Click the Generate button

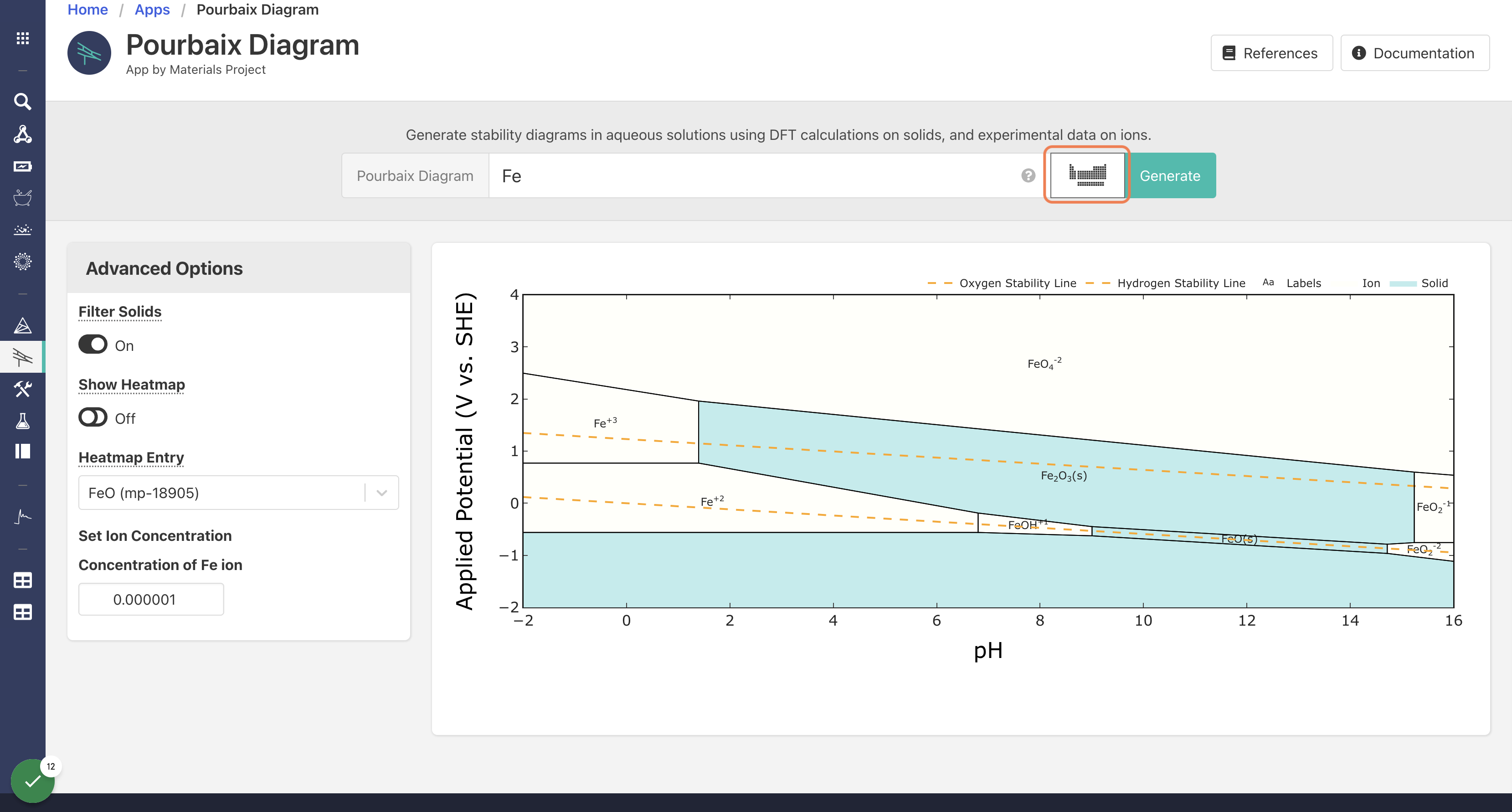pyautogui.click(x=1169, y=175)
